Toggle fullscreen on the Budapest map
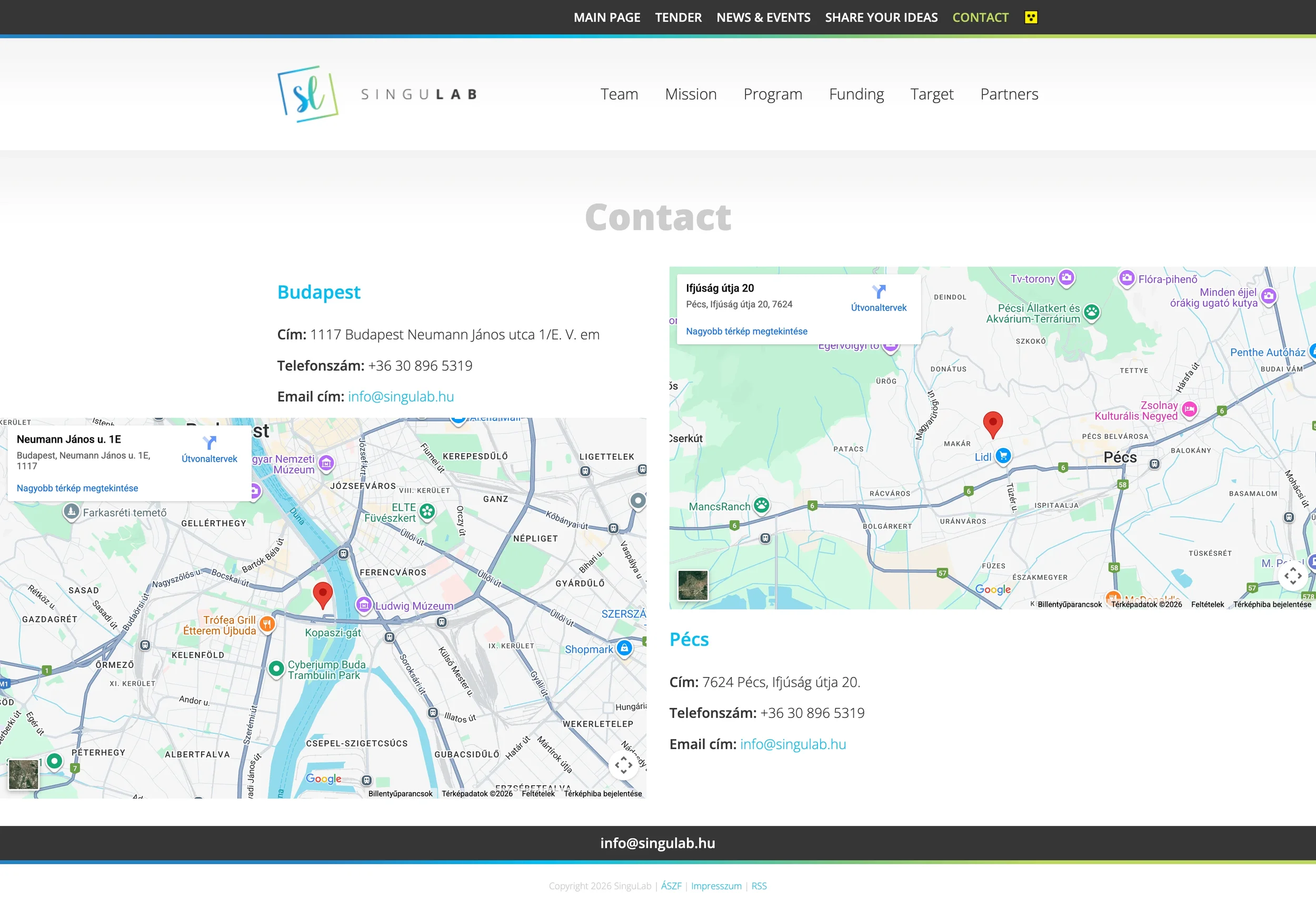Viewport: 1316px width, 908px height. coord(623,765)
